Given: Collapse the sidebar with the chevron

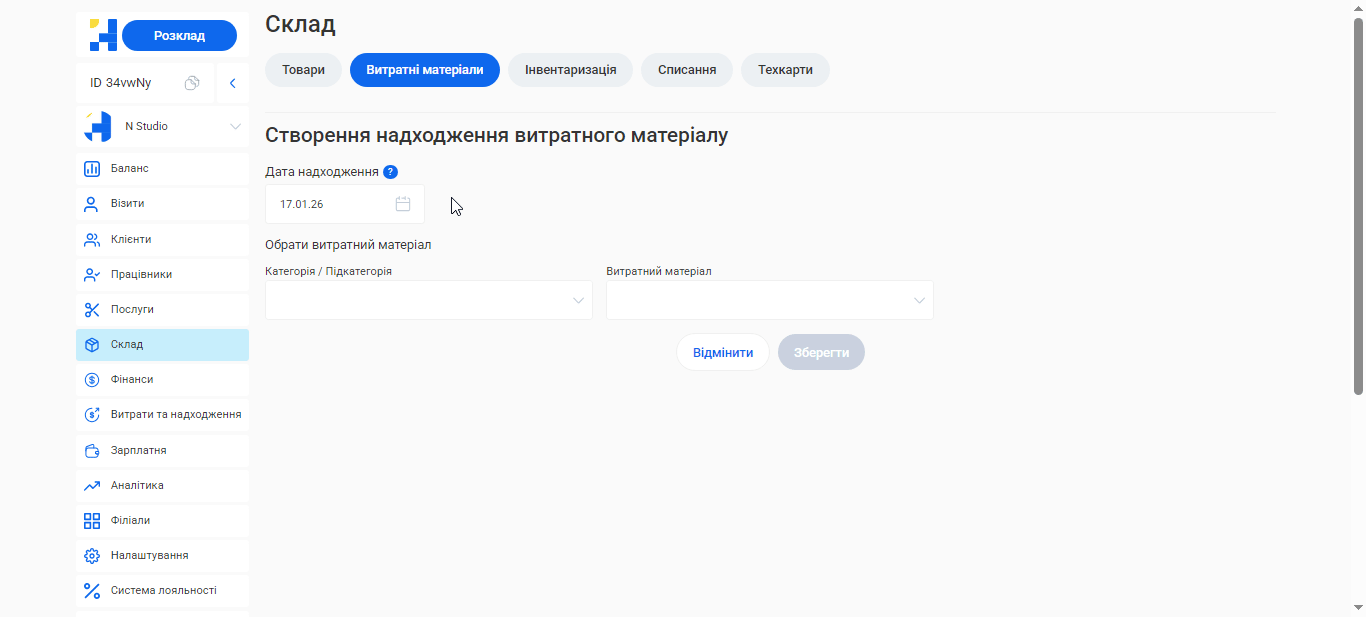Looking at the screenshot, I should [232, 83].
